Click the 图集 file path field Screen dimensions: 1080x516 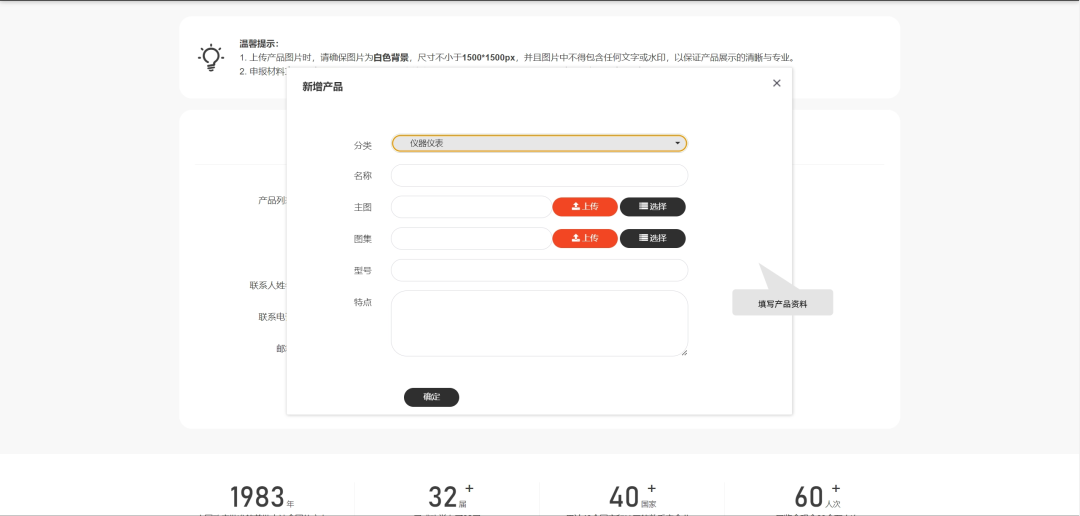(471, 238)
